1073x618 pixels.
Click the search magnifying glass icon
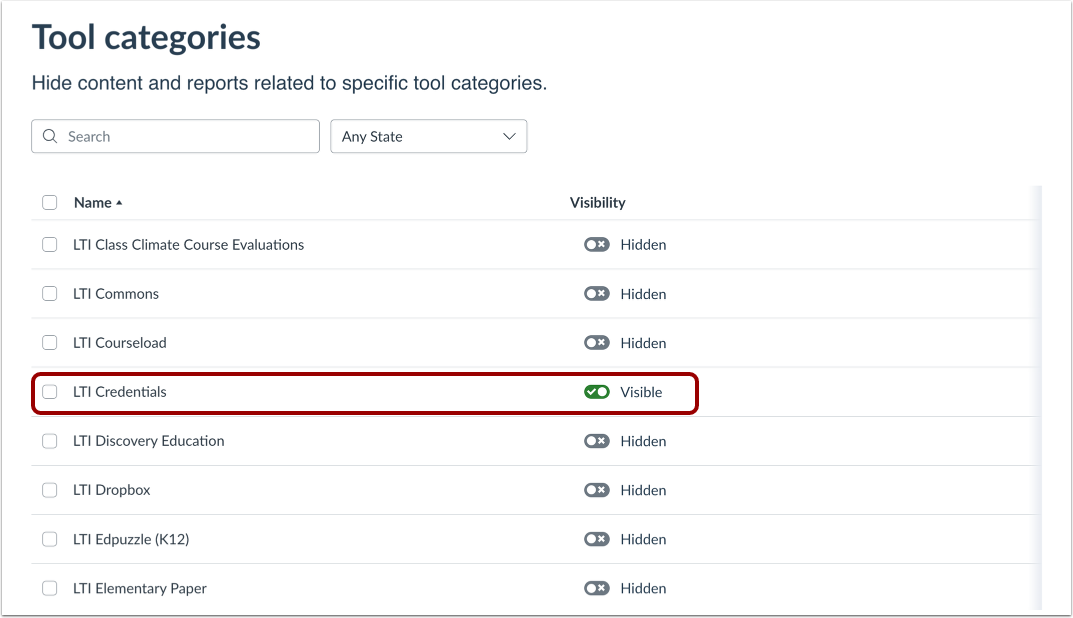50,136
